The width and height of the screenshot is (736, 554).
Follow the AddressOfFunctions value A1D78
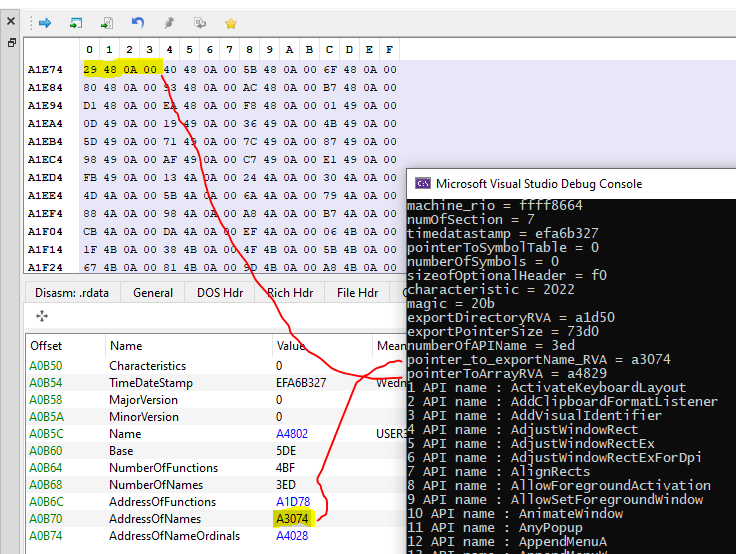292,501
